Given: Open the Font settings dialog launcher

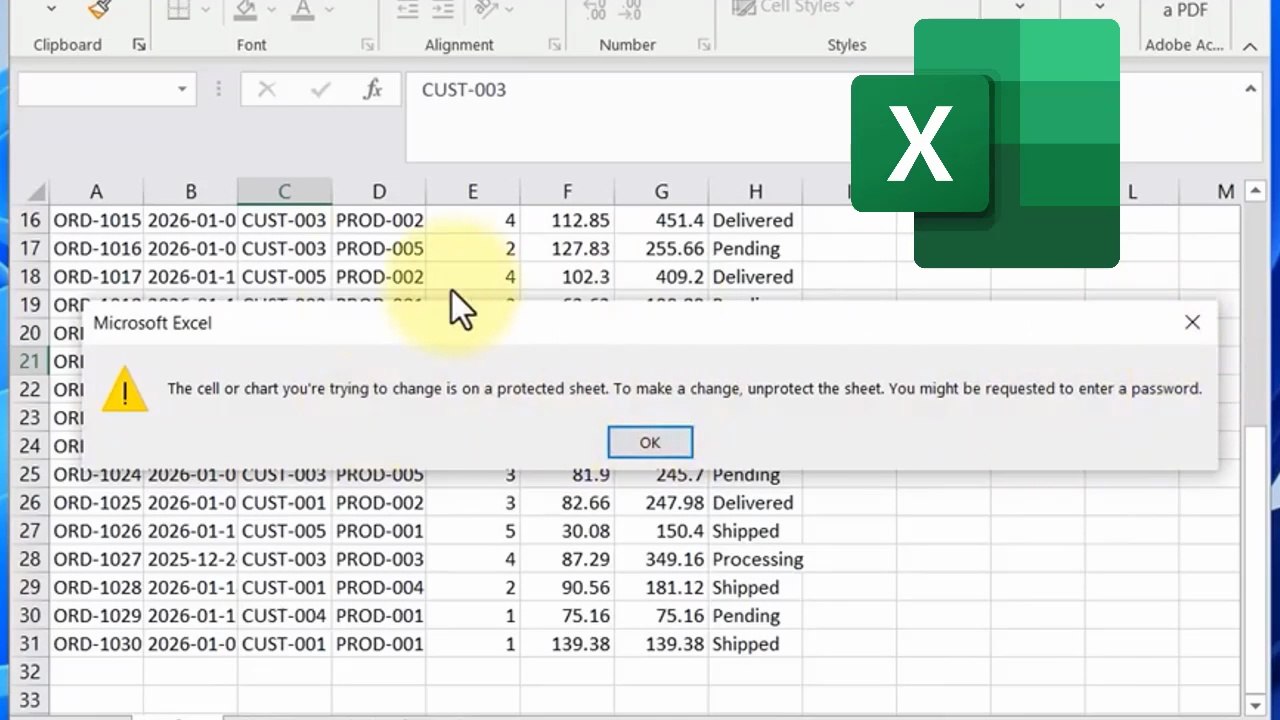Looking at the screenshot, I should pos(368,45).
